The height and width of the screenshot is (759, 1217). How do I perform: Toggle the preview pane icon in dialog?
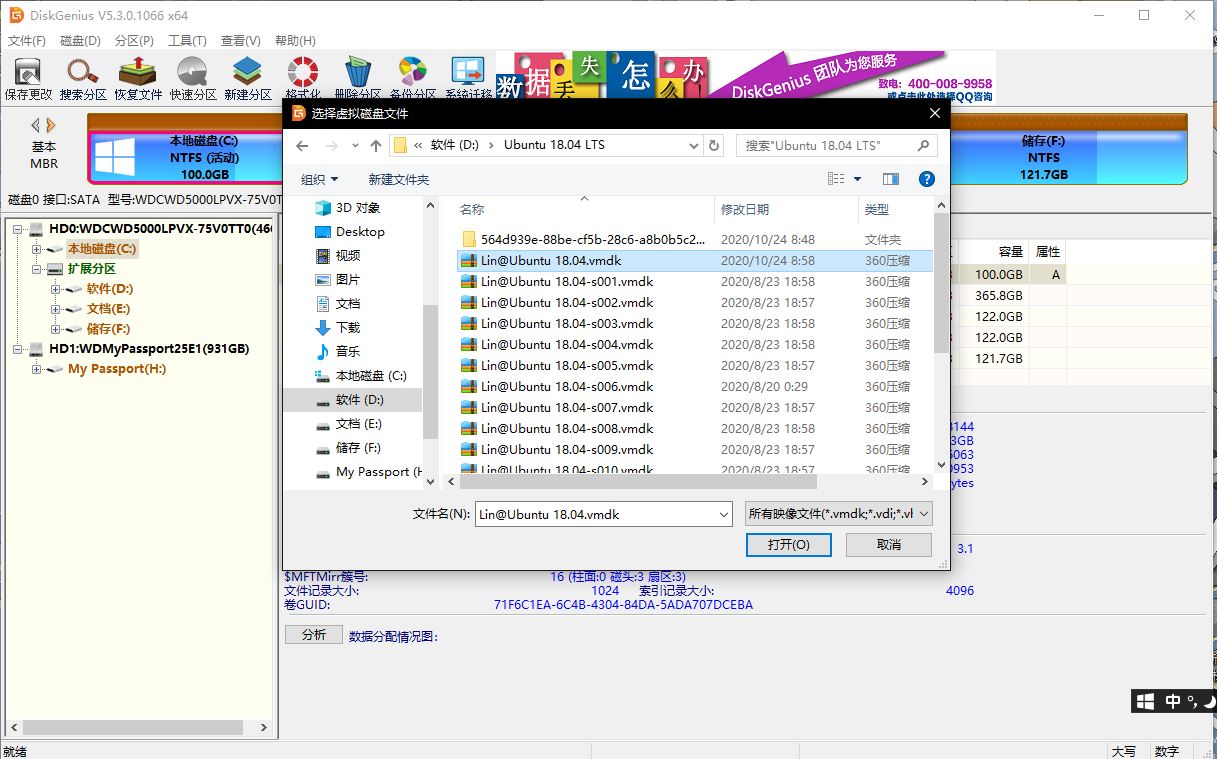891,179
